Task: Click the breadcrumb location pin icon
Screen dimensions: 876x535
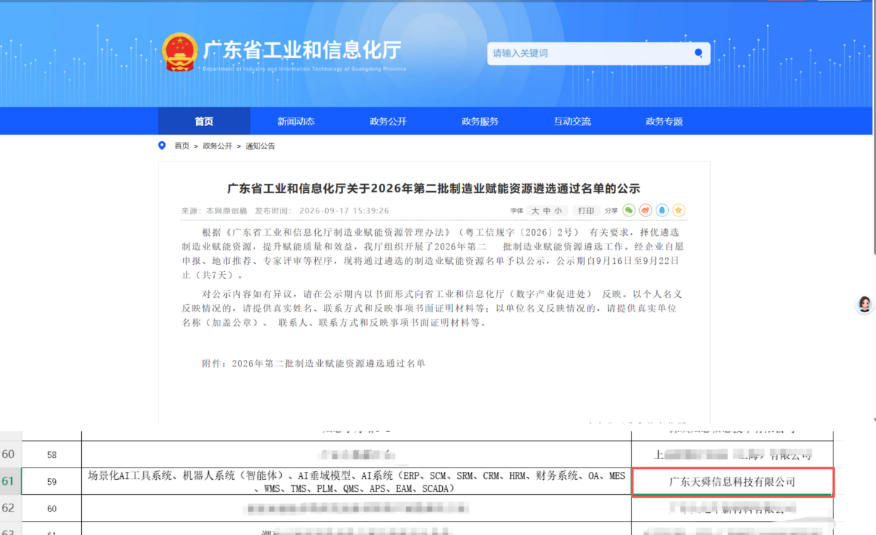Action: click(x=162, y=146)
